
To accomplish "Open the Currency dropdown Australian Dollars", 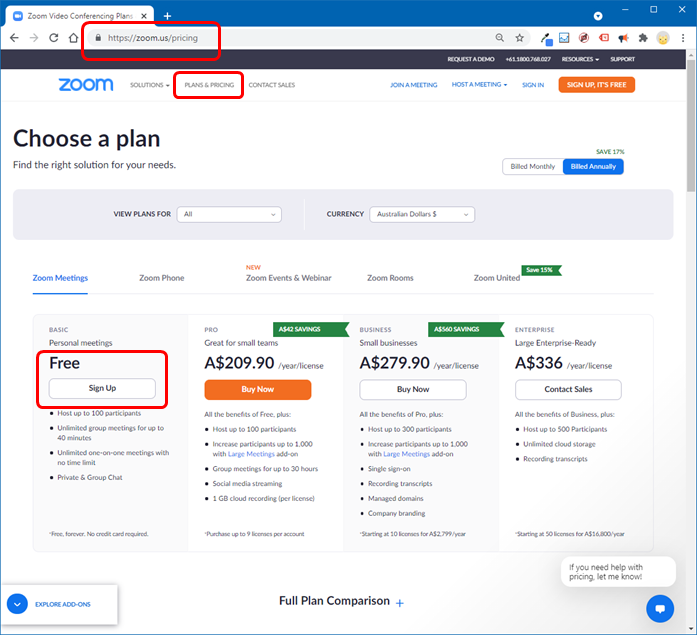I will [422, 214].
